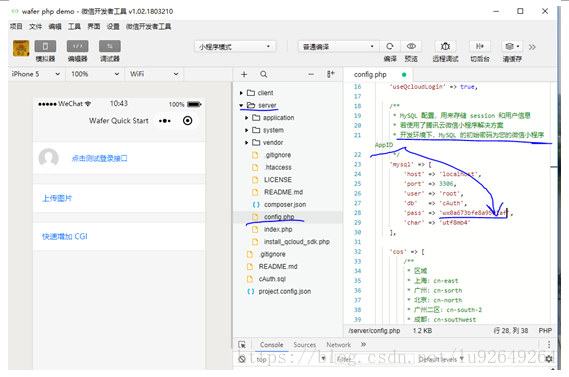Toggle the debugger panel button

pos(110,46)
